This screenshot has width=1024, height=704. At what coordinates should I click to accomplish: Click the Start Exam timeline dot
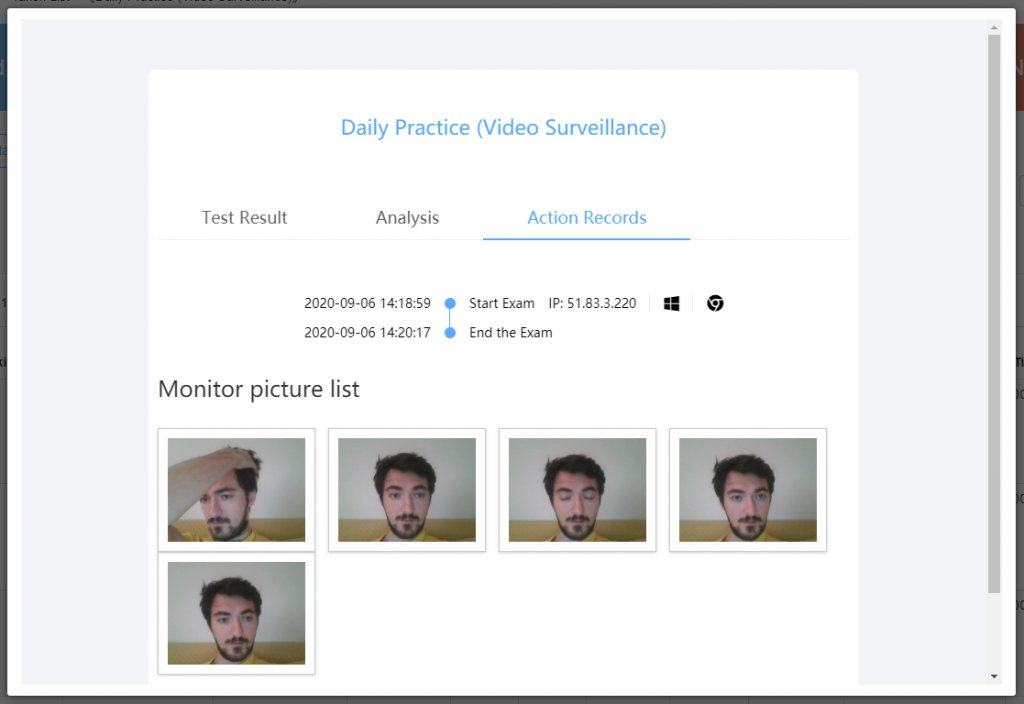pos(450,303)
